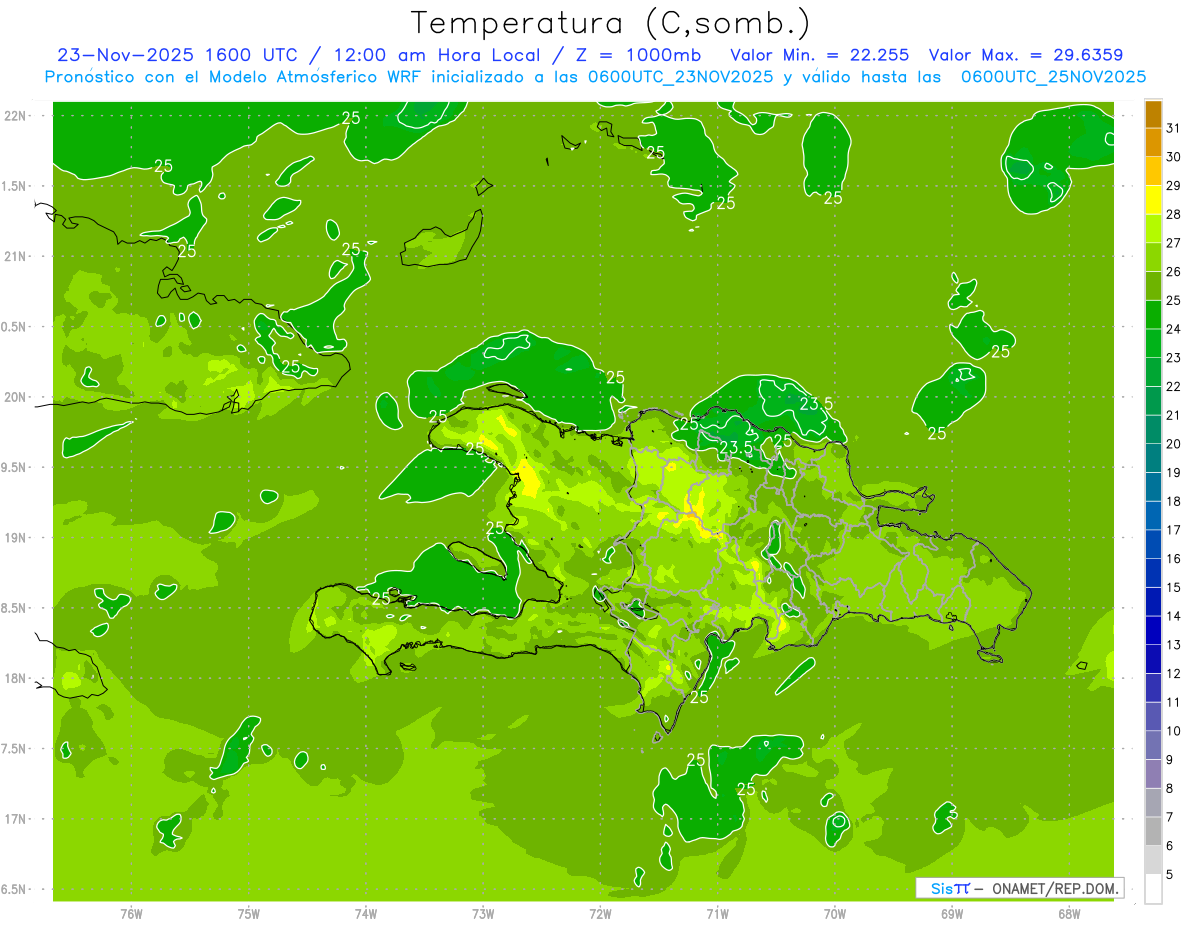Click the '15' value on the colorbar
The image size is (1200, 927).
(1174, 587)
